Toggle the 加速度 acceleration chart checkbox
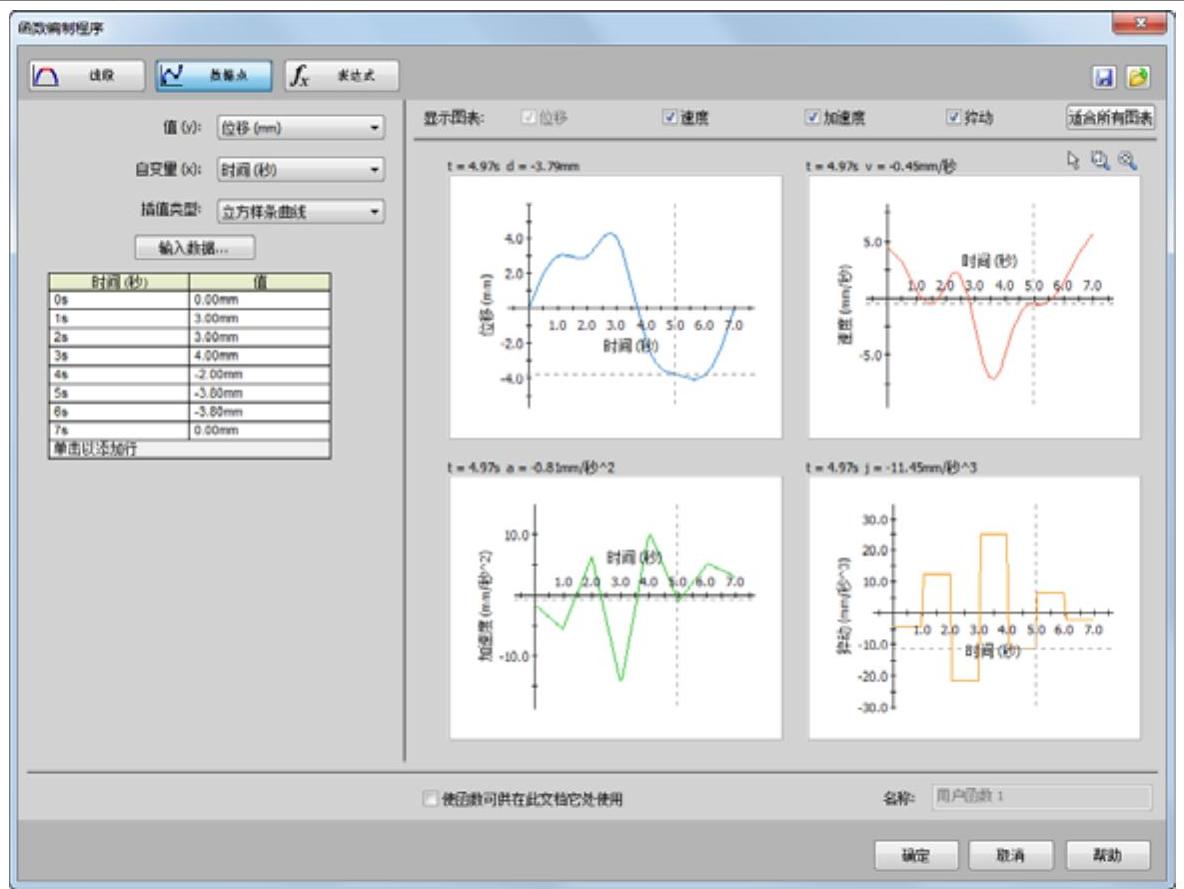This screenshot has height=889, width=1184. (x=812, y=117)
